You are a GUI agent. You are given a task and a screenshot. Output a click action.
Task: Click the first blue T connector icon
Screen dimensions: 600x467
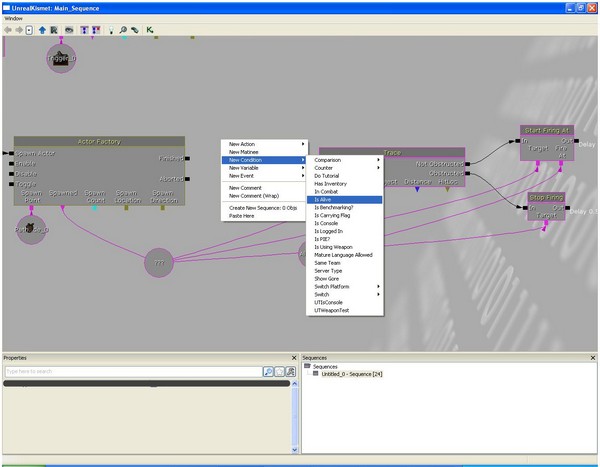tap(84, 30)
